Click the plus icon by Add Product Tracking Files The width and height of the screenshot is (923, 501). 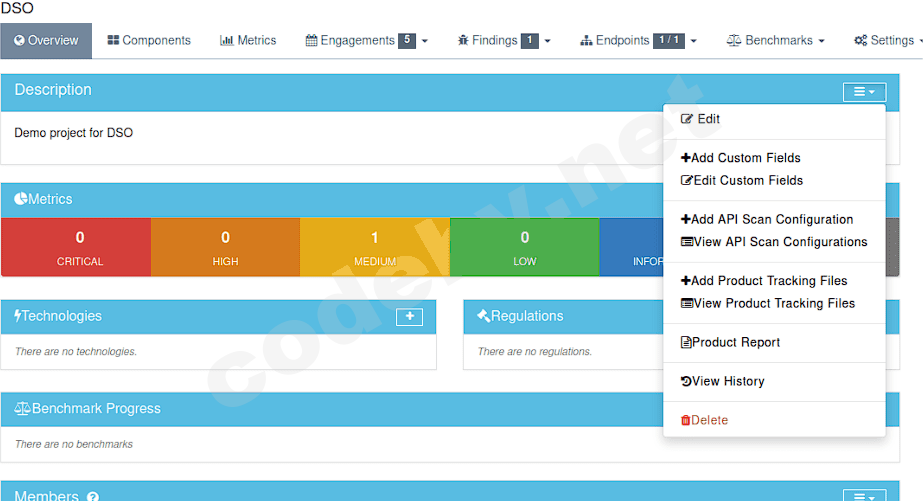[x=685, y=281]
